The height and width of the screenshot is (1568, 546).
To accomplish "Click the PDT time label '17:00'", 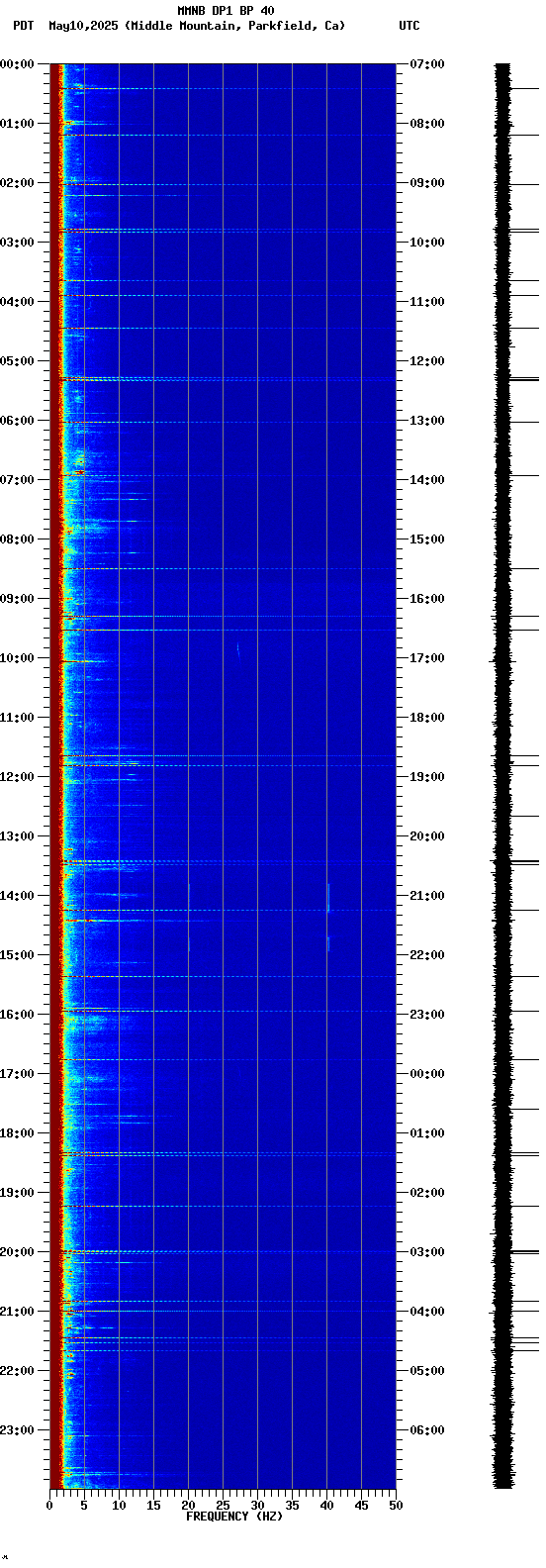I will tap(17, 1074).
